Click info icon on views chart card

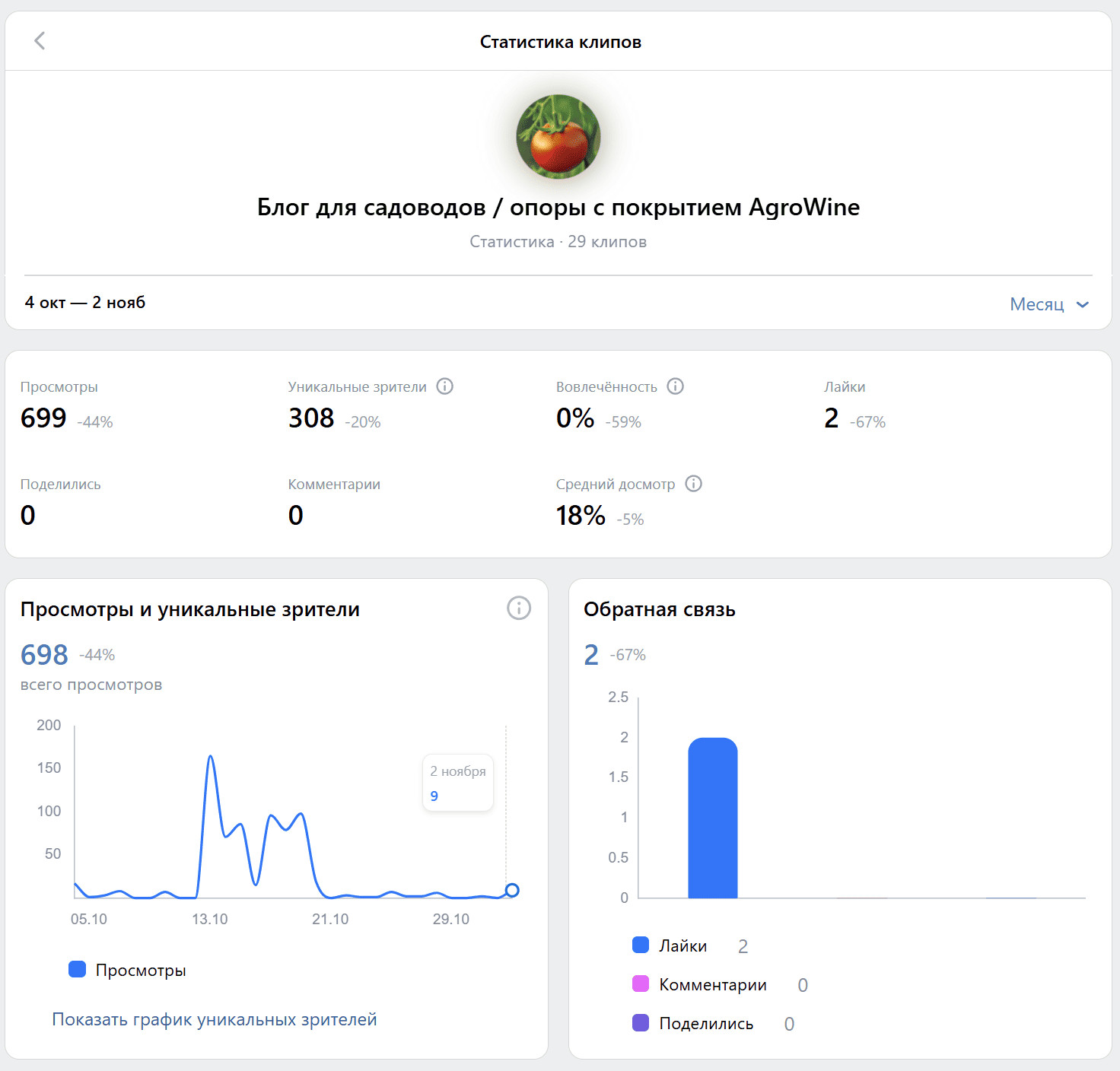coord(519,609)
